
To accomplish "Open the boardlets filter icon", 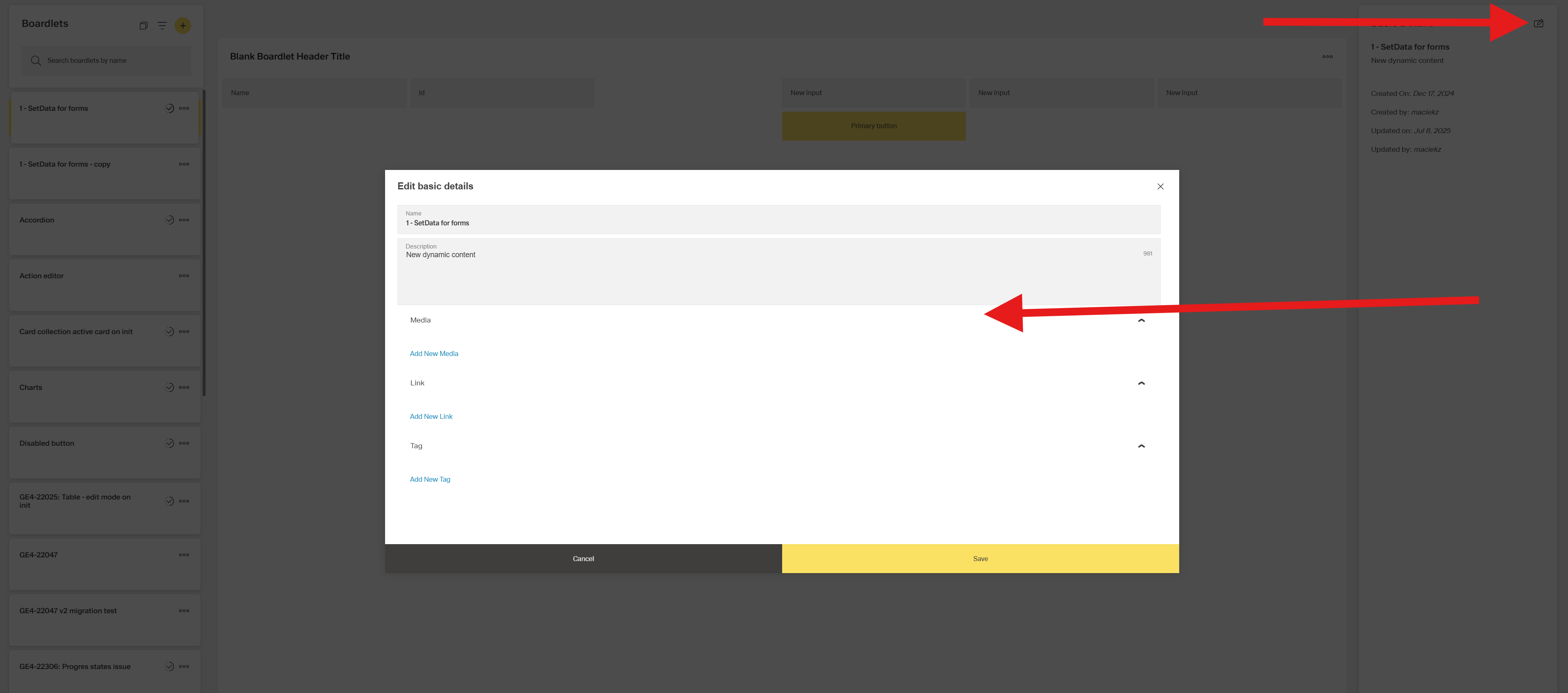I will 162,26.
